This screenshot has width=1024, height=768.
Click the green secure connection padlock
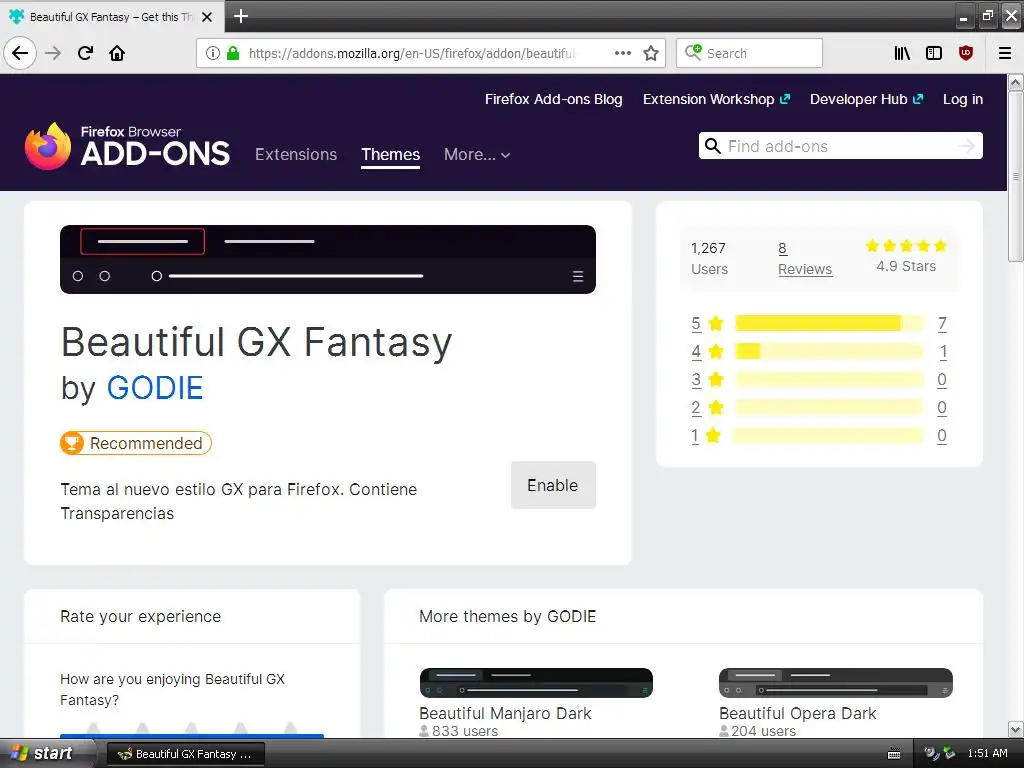pos(233,53)
